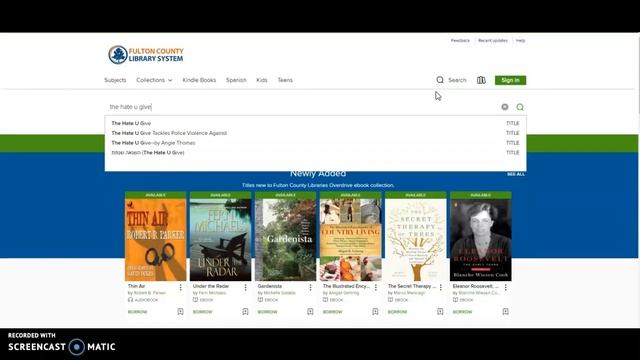Click the Fulton County Library System logo

pos(146,55)
